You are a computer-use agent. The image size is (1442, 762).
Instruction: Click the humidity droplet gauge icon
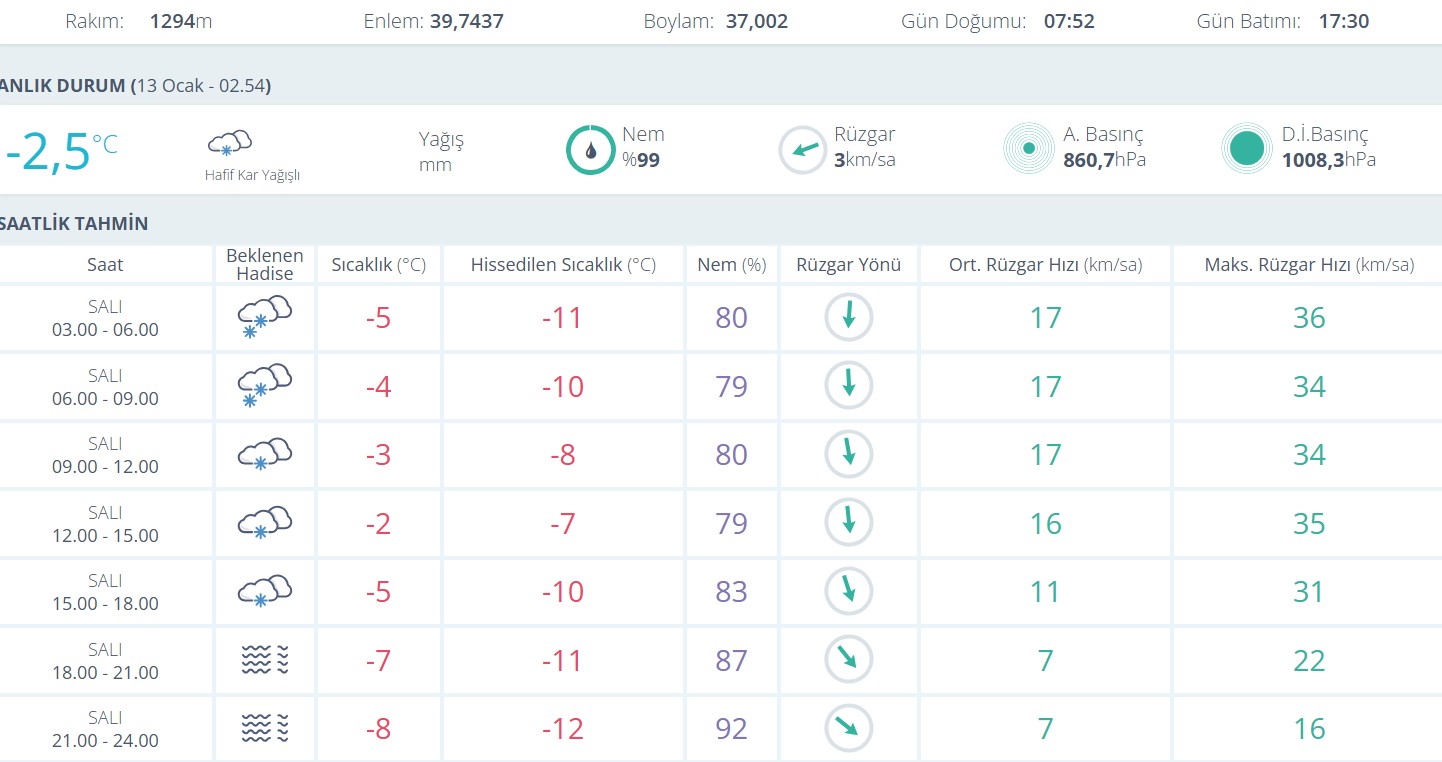tap(590, 150)
